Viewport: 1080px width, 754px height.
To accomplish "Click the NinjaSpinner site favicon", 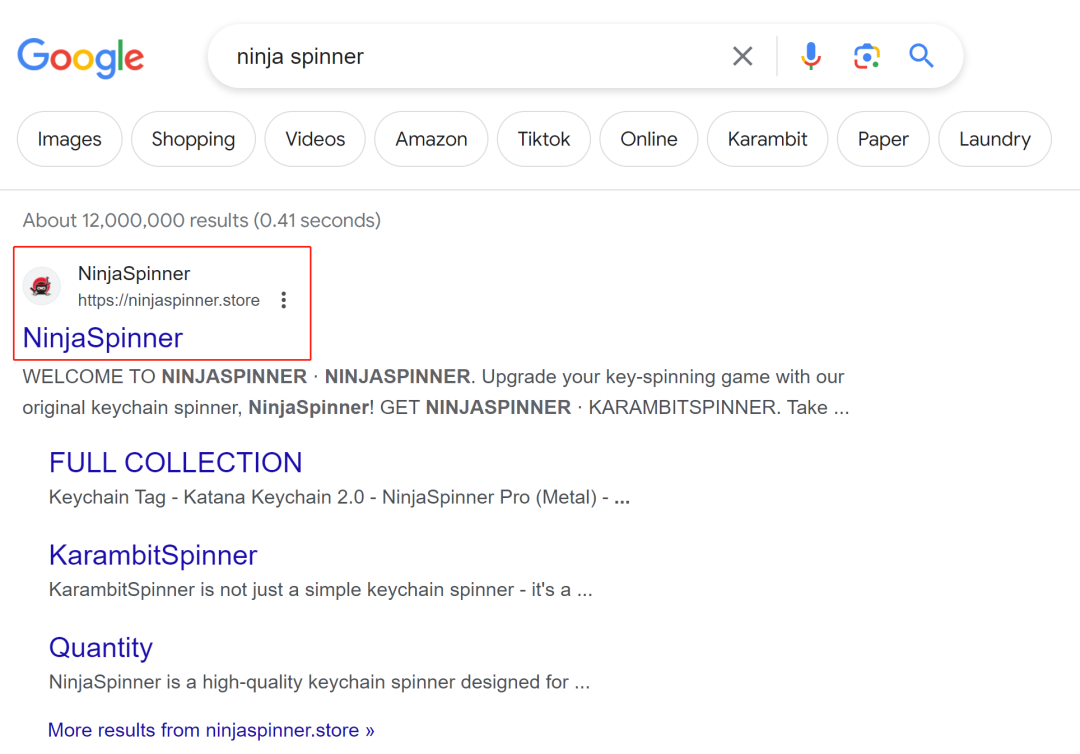I will tap(42, 287).
